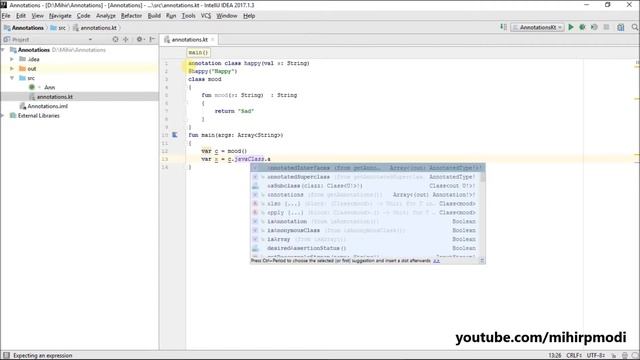
Task: Open the View menu
Action: [38, 16]
